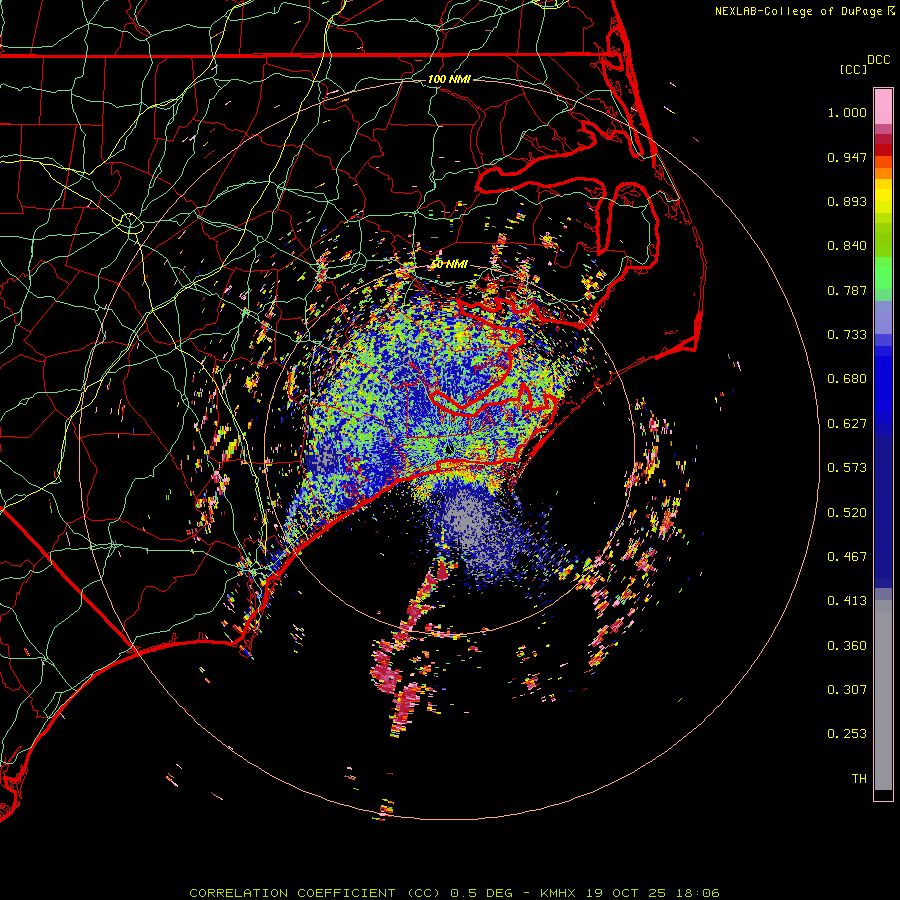Click the 100 NMI range ring label

point(449,79)
